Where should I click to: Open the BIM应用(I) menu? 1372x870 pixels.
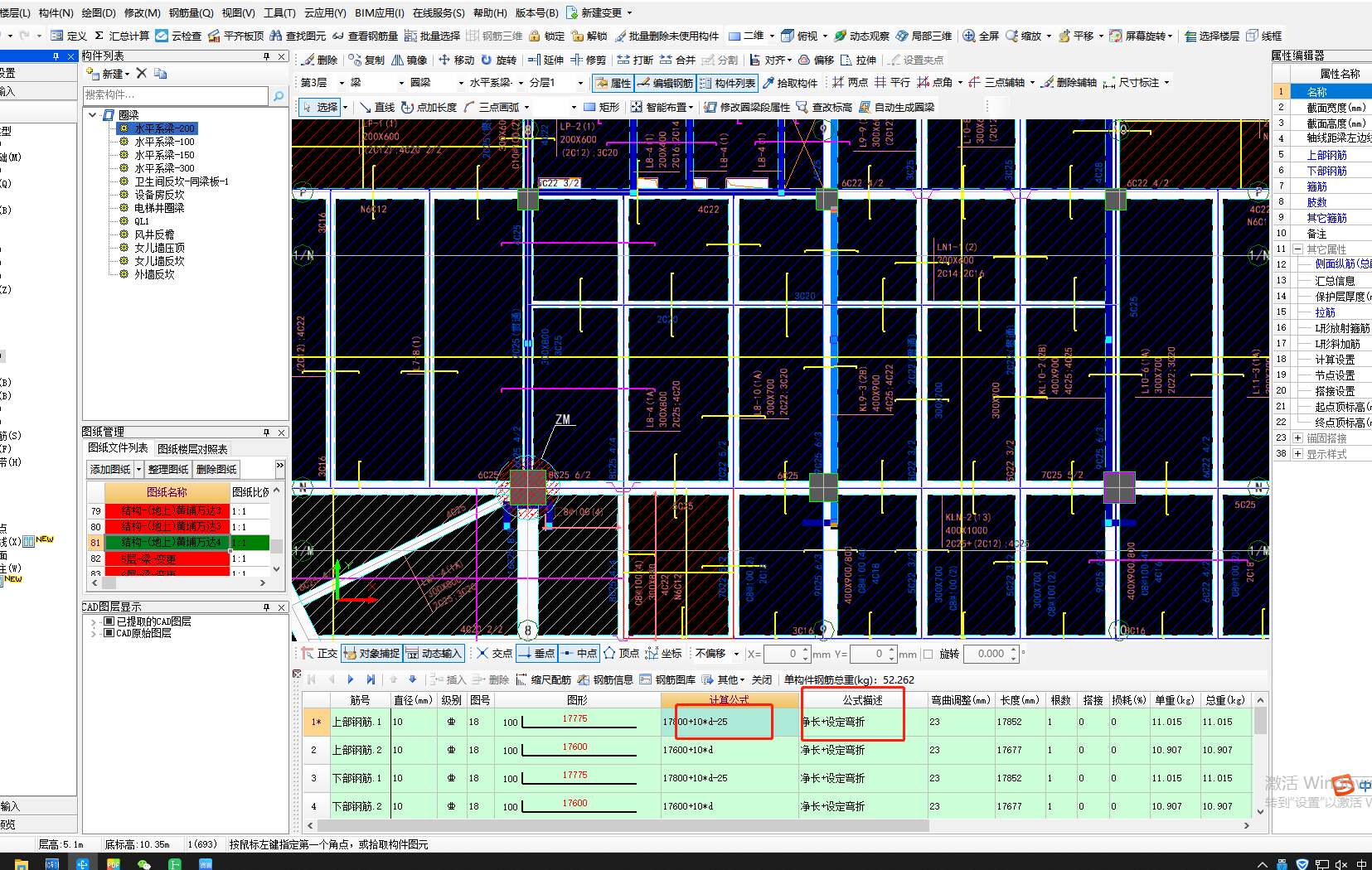pyautogui.click(x=380, y=12)
